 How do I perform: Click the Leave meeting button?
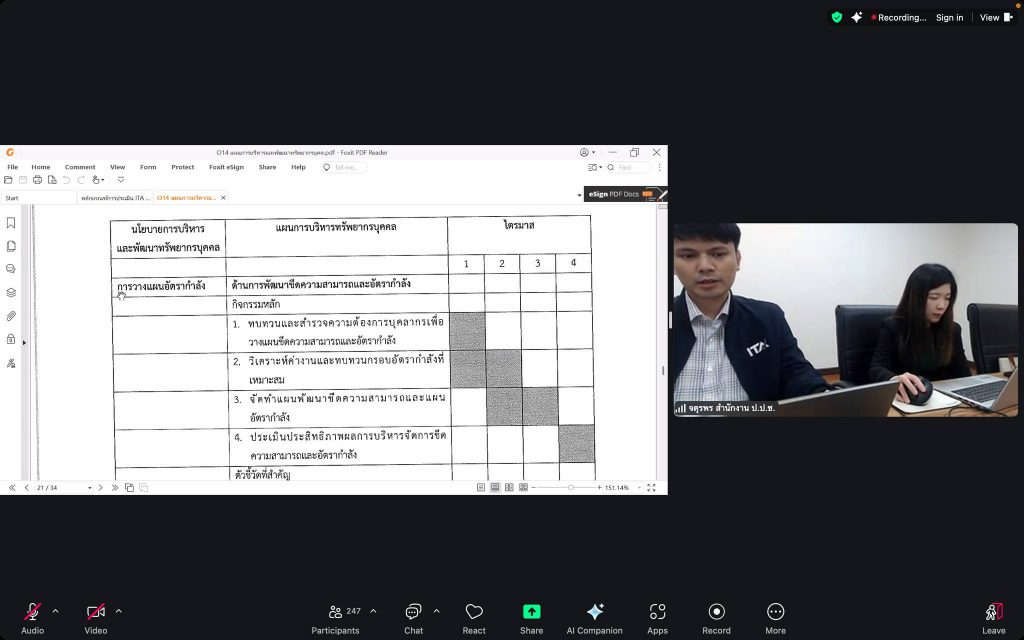993,618
